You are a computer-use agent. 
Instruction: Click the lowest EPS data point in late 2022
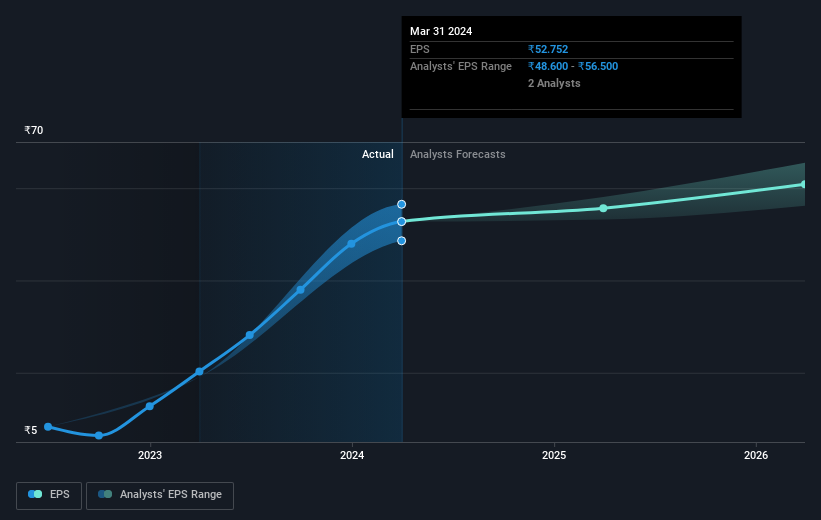[99, 435]
